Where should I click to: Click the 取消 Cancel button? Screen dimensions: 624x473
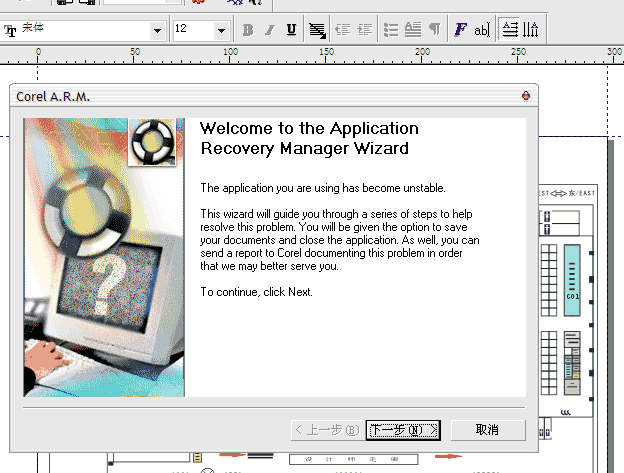coord(488,430)
